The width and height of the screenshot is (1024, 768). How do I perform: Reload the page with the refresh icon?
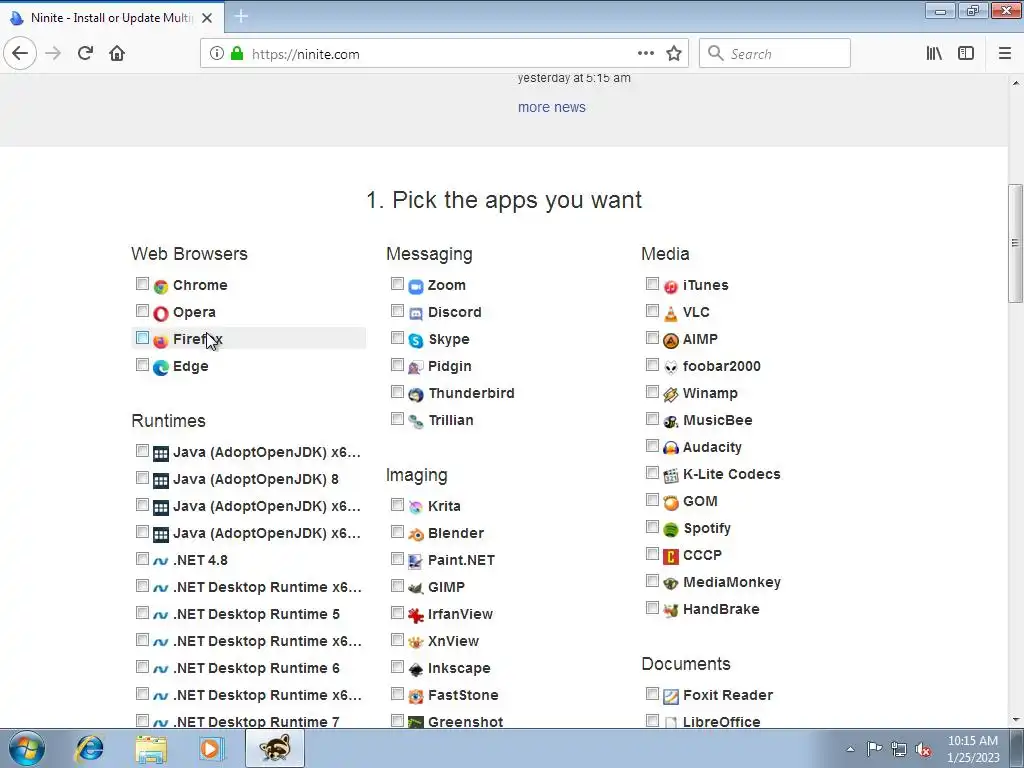[x=86, y=54]
